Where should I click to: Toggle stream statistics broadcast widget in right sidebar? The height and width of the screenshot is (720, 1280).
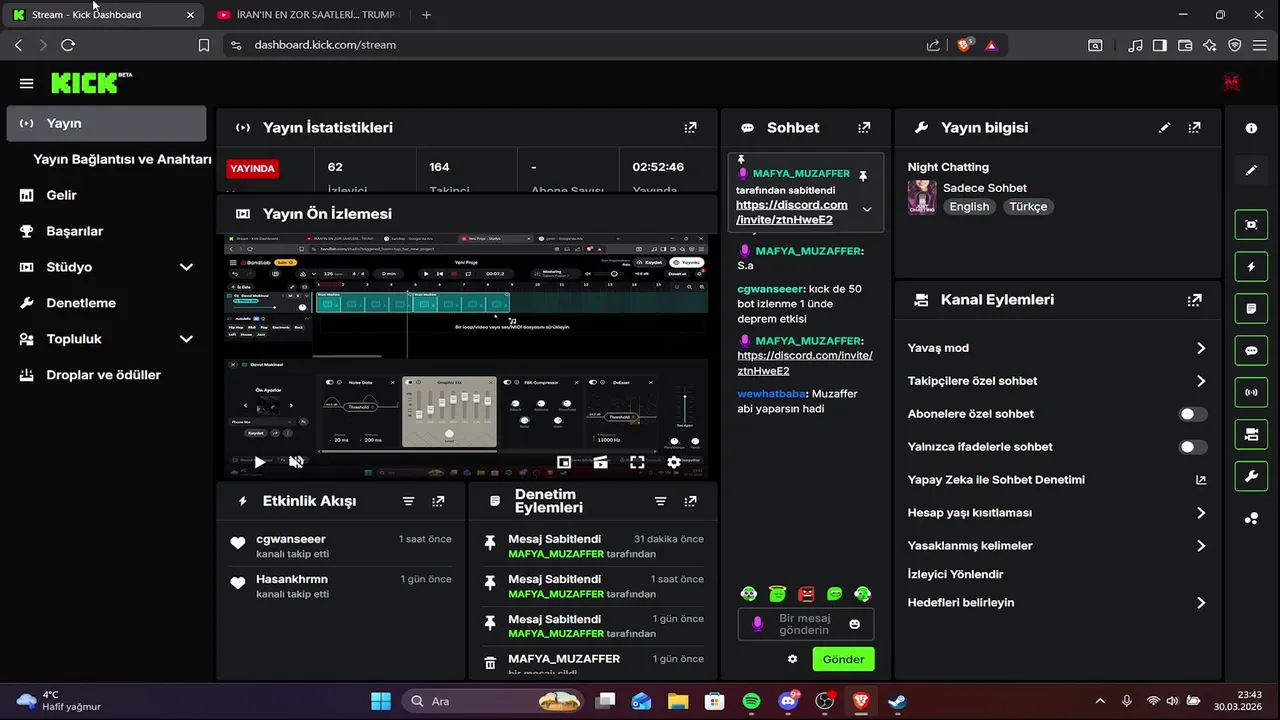point(1251,392)
